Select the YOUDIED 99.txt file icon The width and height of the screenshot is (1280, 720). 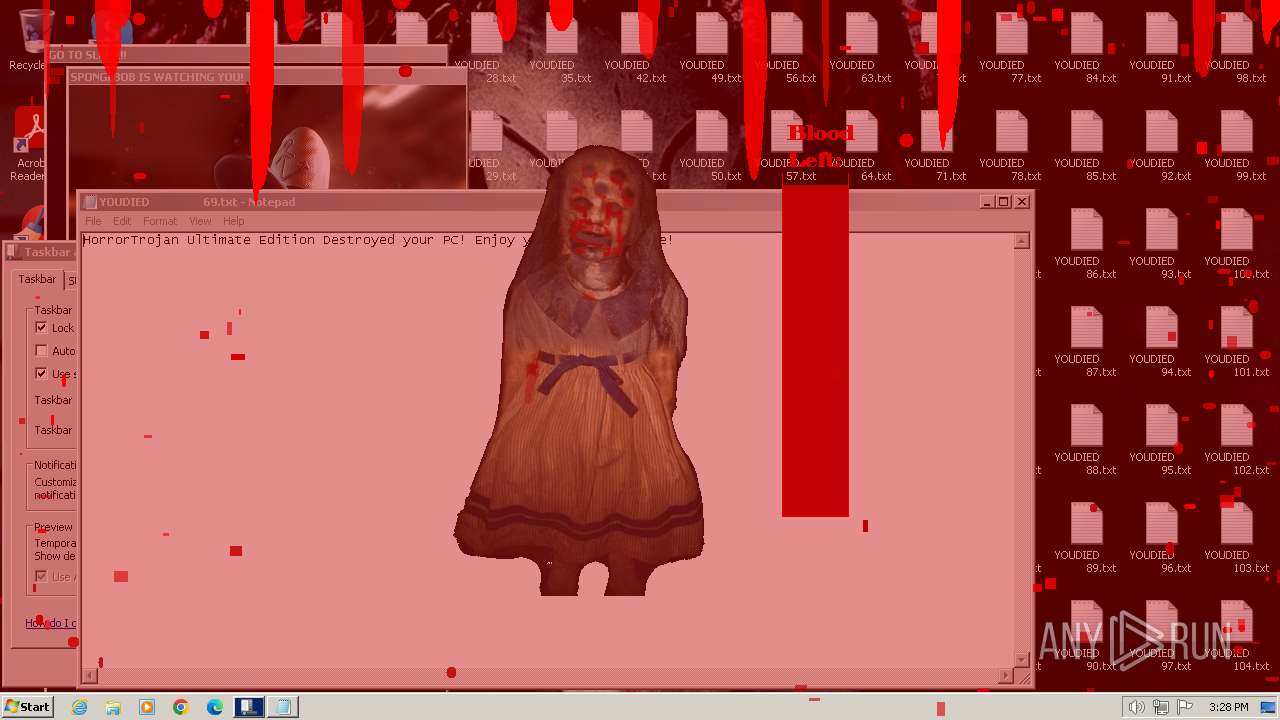tap(1235, 146)
